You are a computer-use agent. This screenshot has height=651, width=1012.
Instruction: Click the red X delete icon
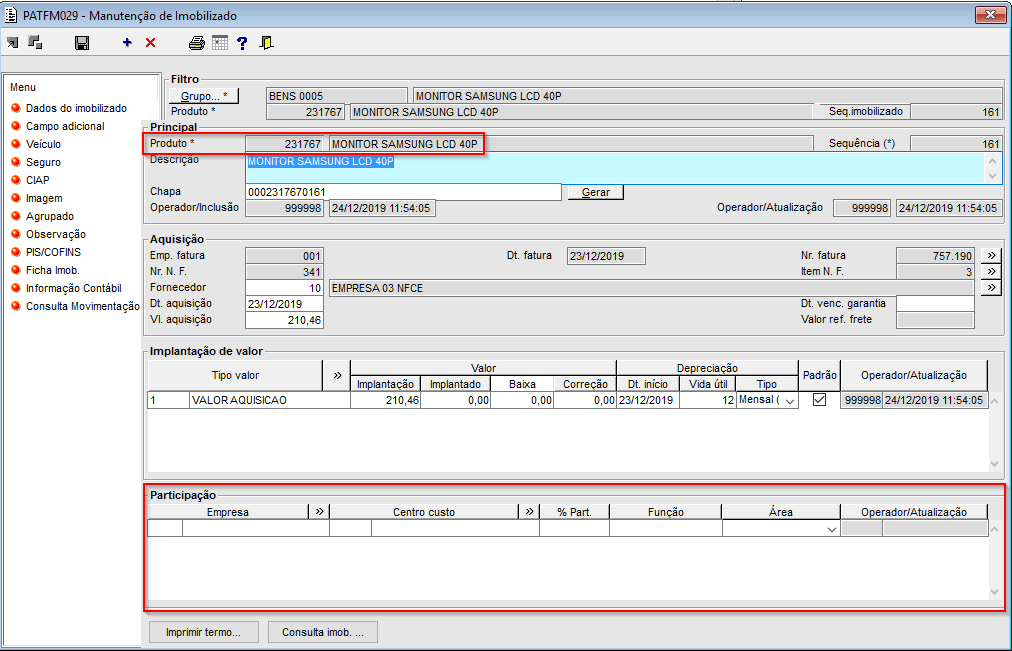pyautogui.click(x=151, y=43)
